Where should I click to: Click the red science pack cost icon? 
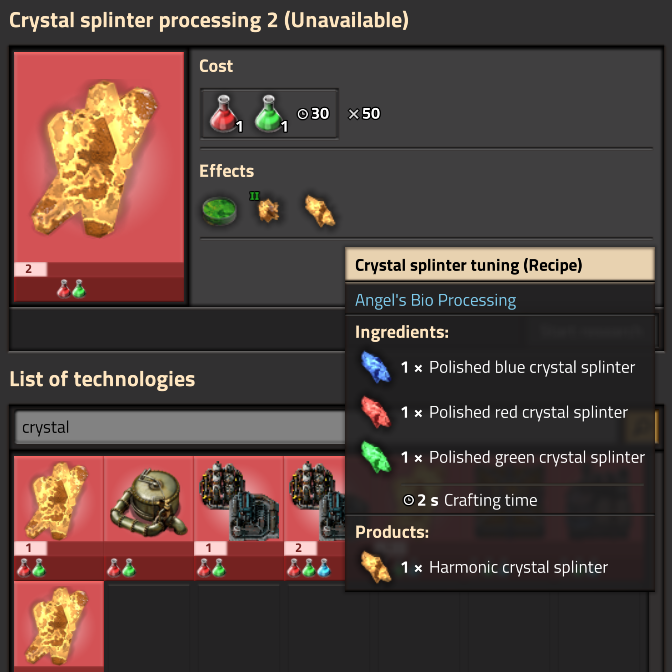click(x=224, y=114)
